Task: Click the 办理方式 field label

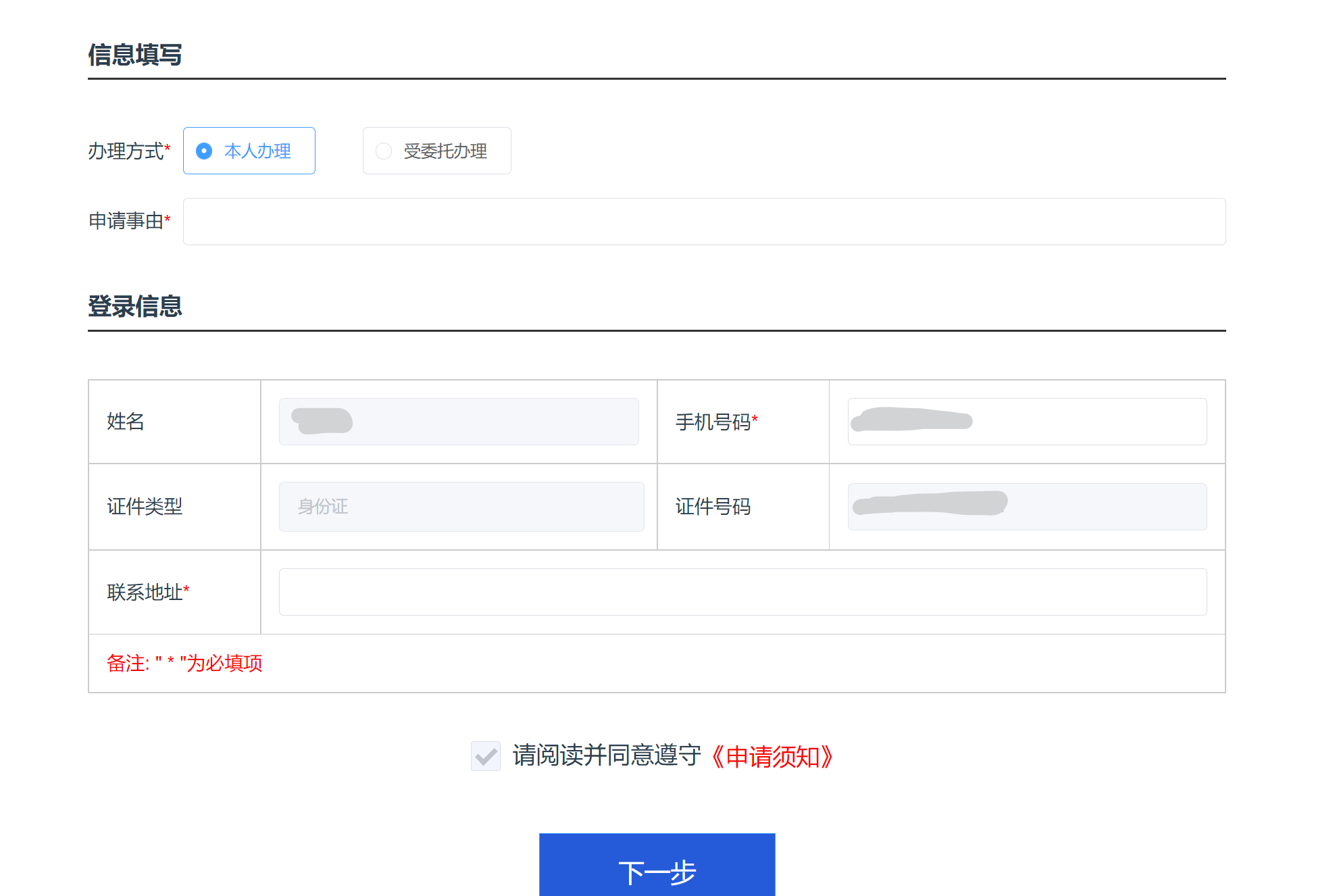Action: click(x=126, y=151)
